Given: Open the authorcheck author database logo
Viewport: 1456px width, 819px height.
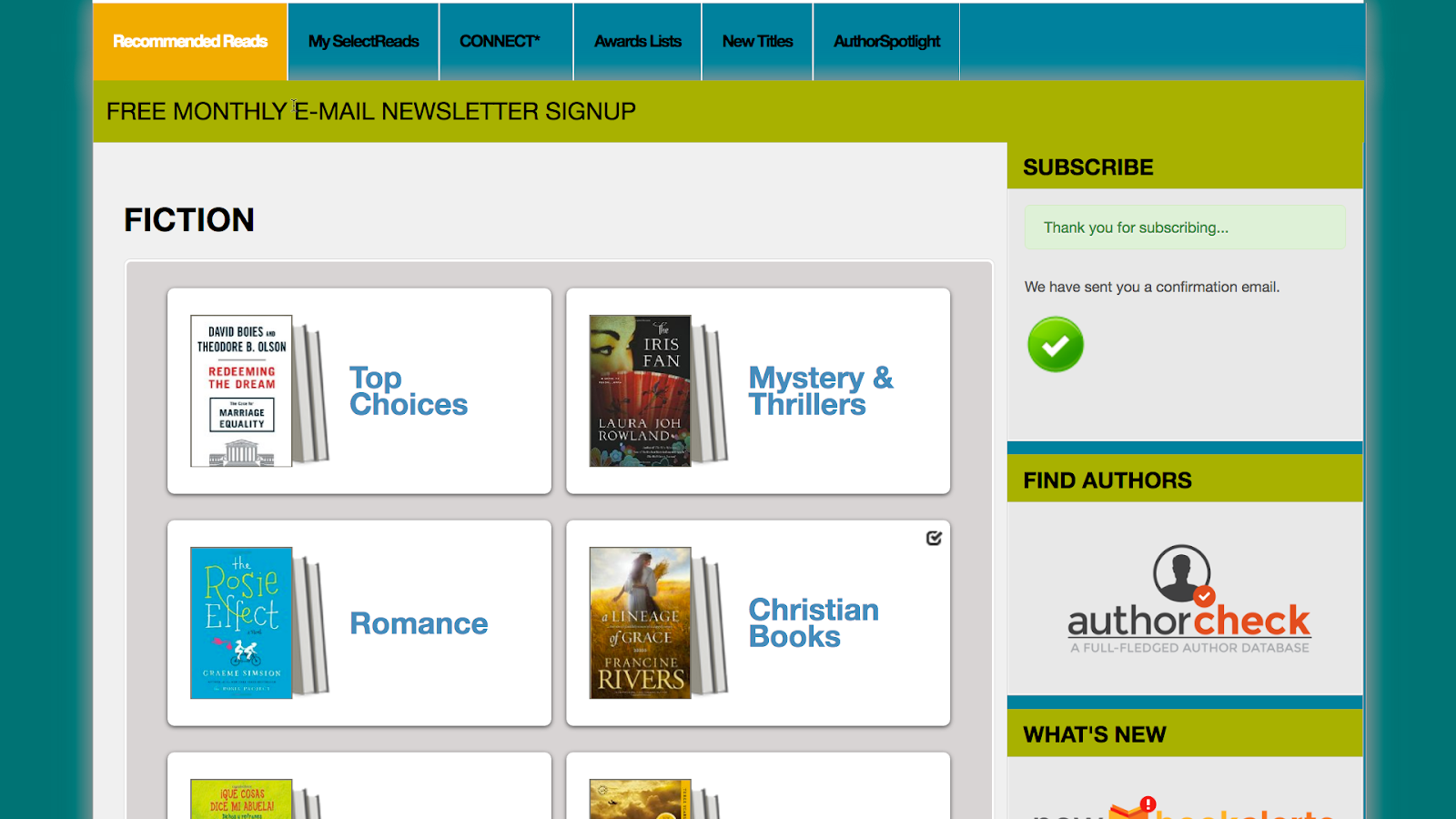Looking at the screenshot, I should click(x=1188, y=600).
